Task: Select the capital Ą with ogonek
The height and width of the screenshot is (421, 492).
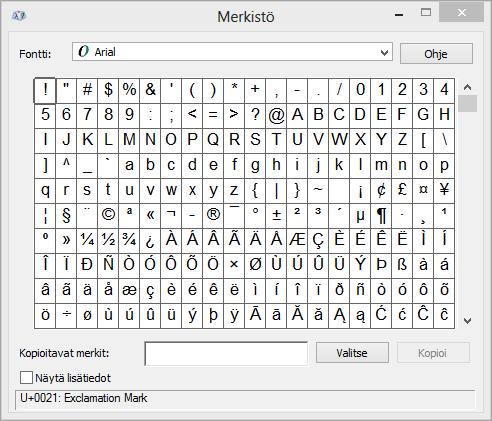Action: tap(339, 316)
